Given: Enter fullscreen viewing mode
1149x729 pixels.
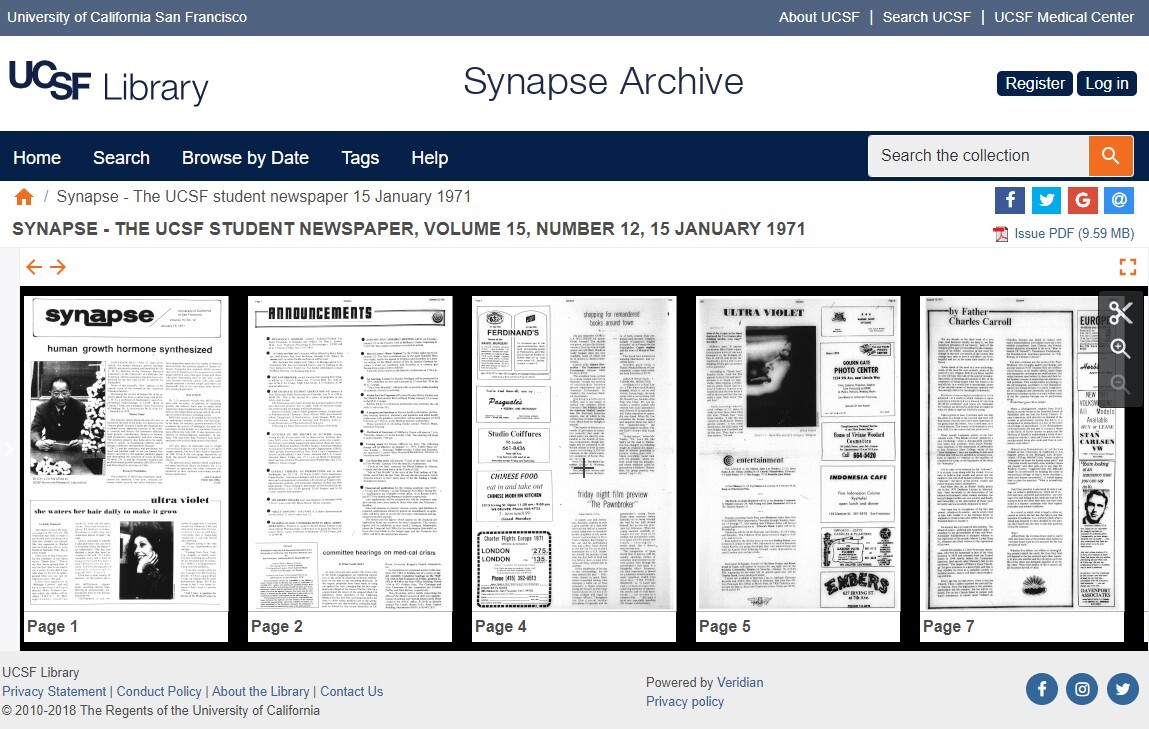Looking at the screenshot, I should pos(1128,266).
